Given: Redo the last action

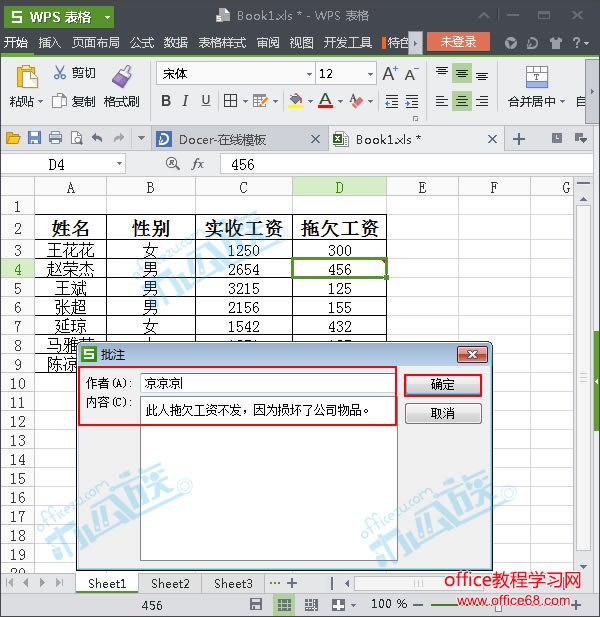Looking at the screenshot, I should coord(118,139).
